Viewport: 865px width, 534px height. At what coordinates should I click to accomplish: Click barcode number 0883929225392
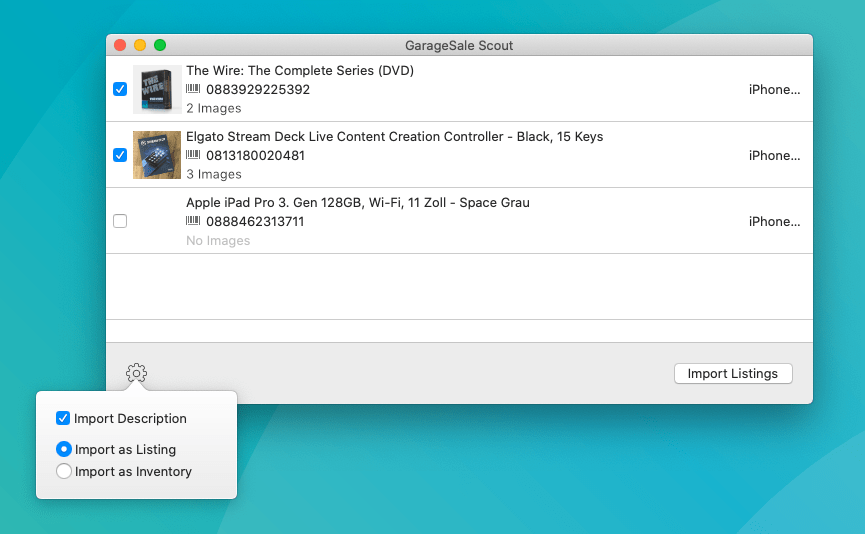point(258,89)
